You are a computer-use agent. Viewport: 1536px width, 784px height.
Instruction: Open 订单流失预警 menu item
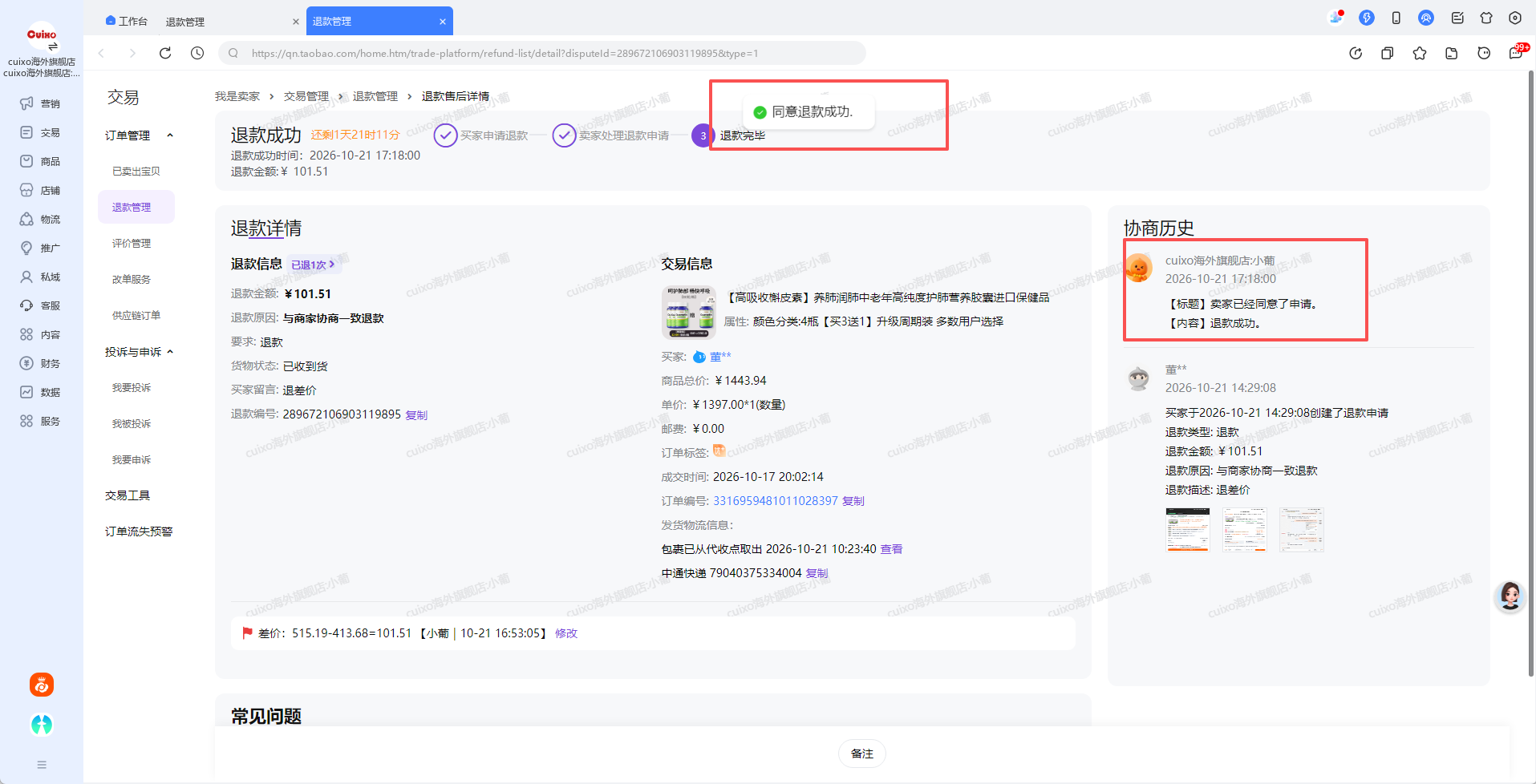click(139, 531)
